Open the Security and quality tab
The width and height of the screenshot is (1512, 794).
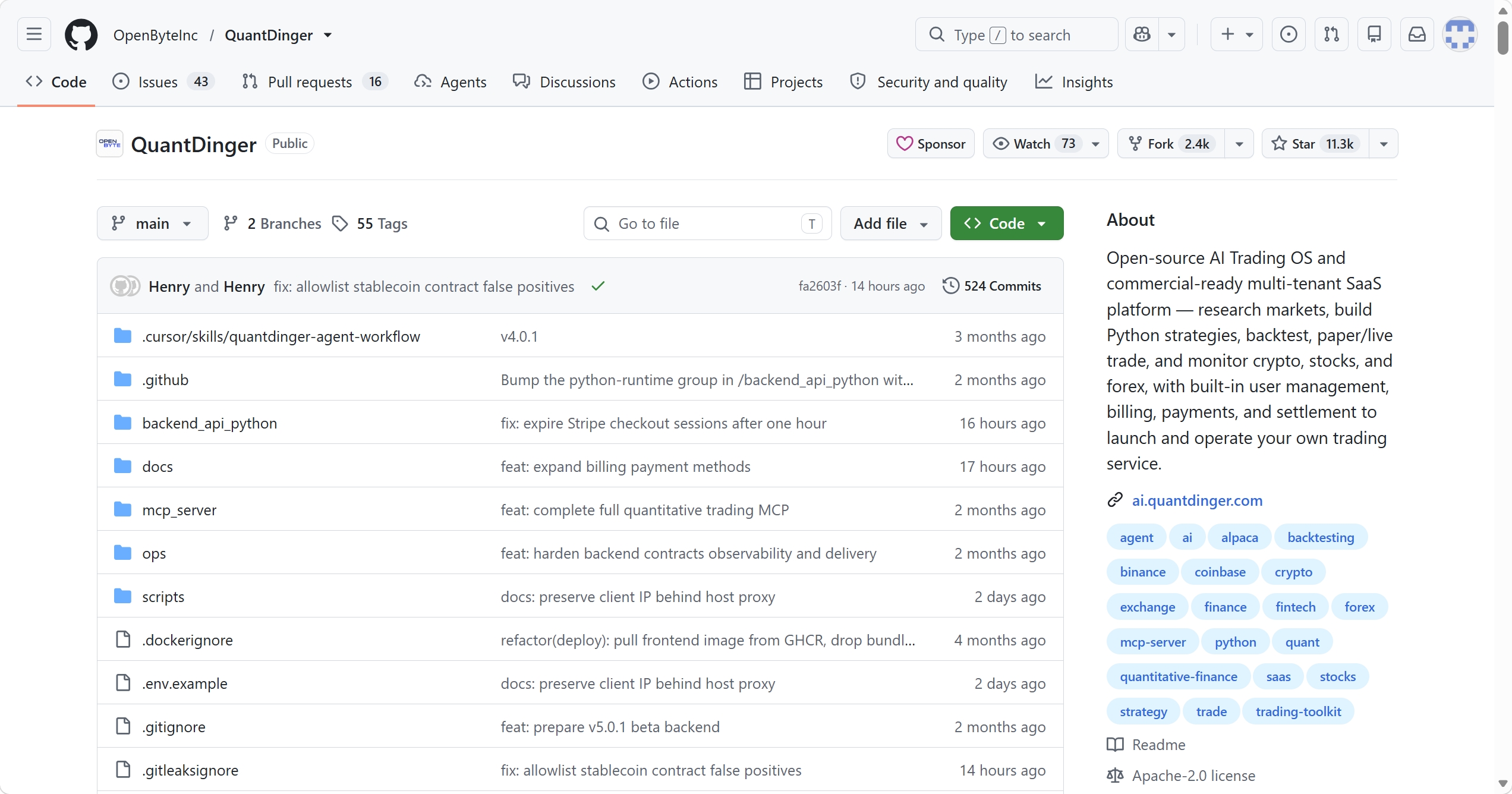pyautogui.click(x=928, y=82)
